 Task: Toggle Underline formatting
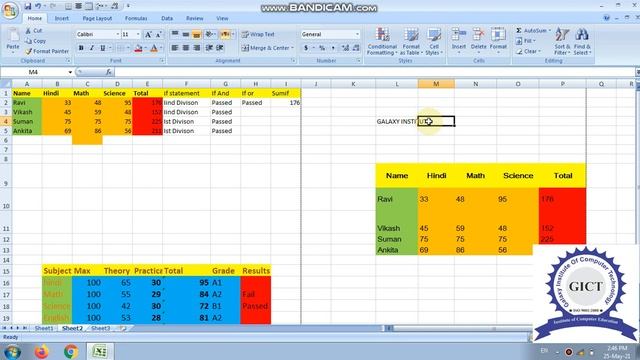102,48
